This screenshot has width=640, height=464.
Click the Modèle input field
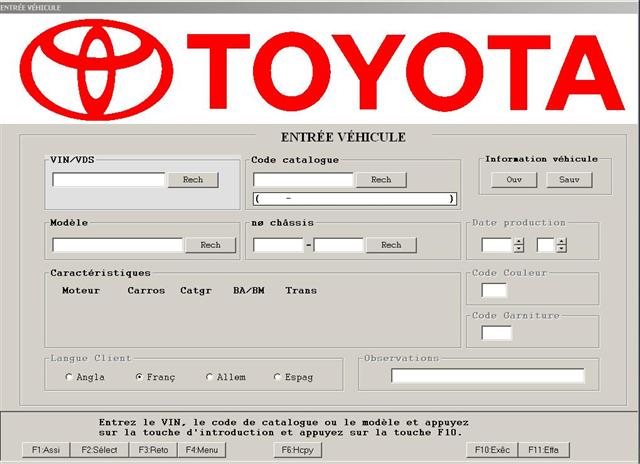point(118,245)
